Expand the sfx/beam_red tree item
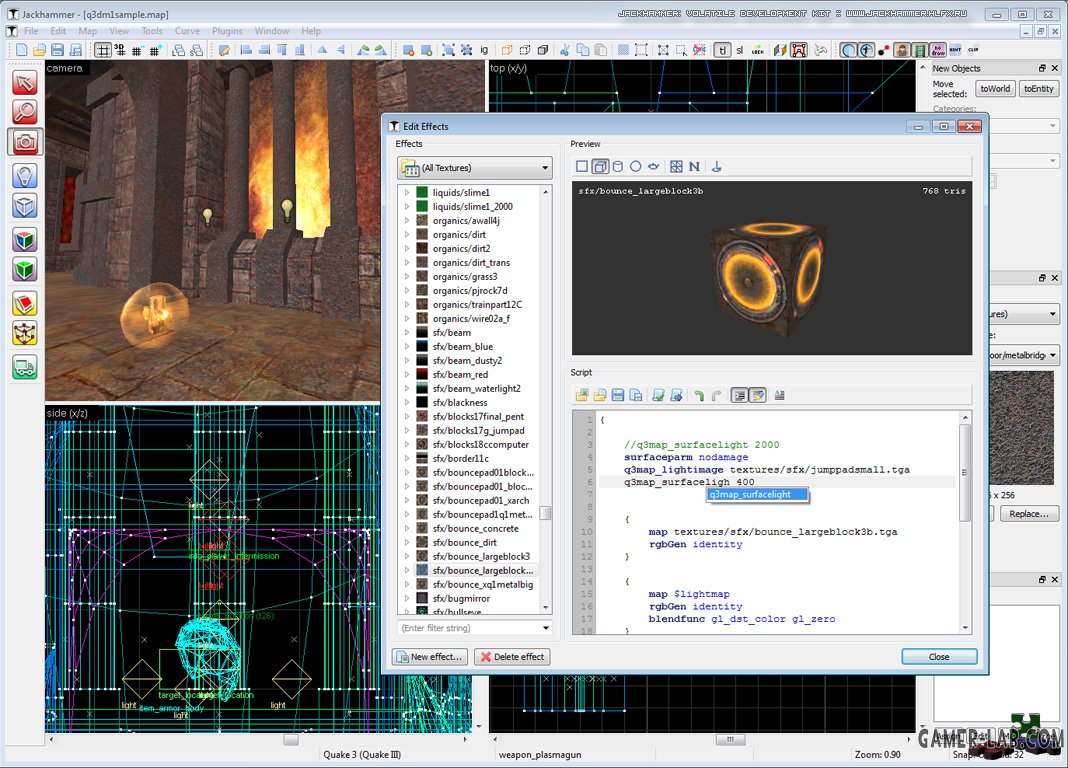The width and height of the screenshot is (1068, 768). 407,374
